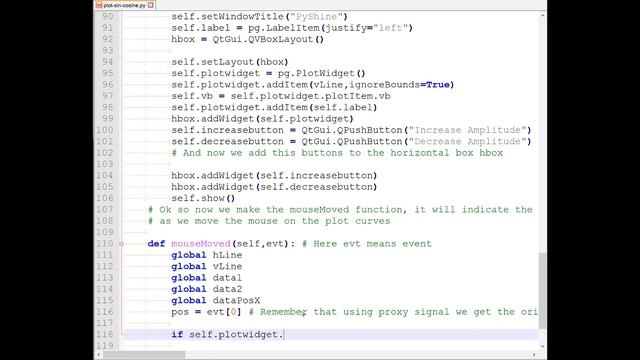The height and width of the screenshot is (360, 640).
Task: Click the horizontal scrollbar right arrow
Action: 534,355
